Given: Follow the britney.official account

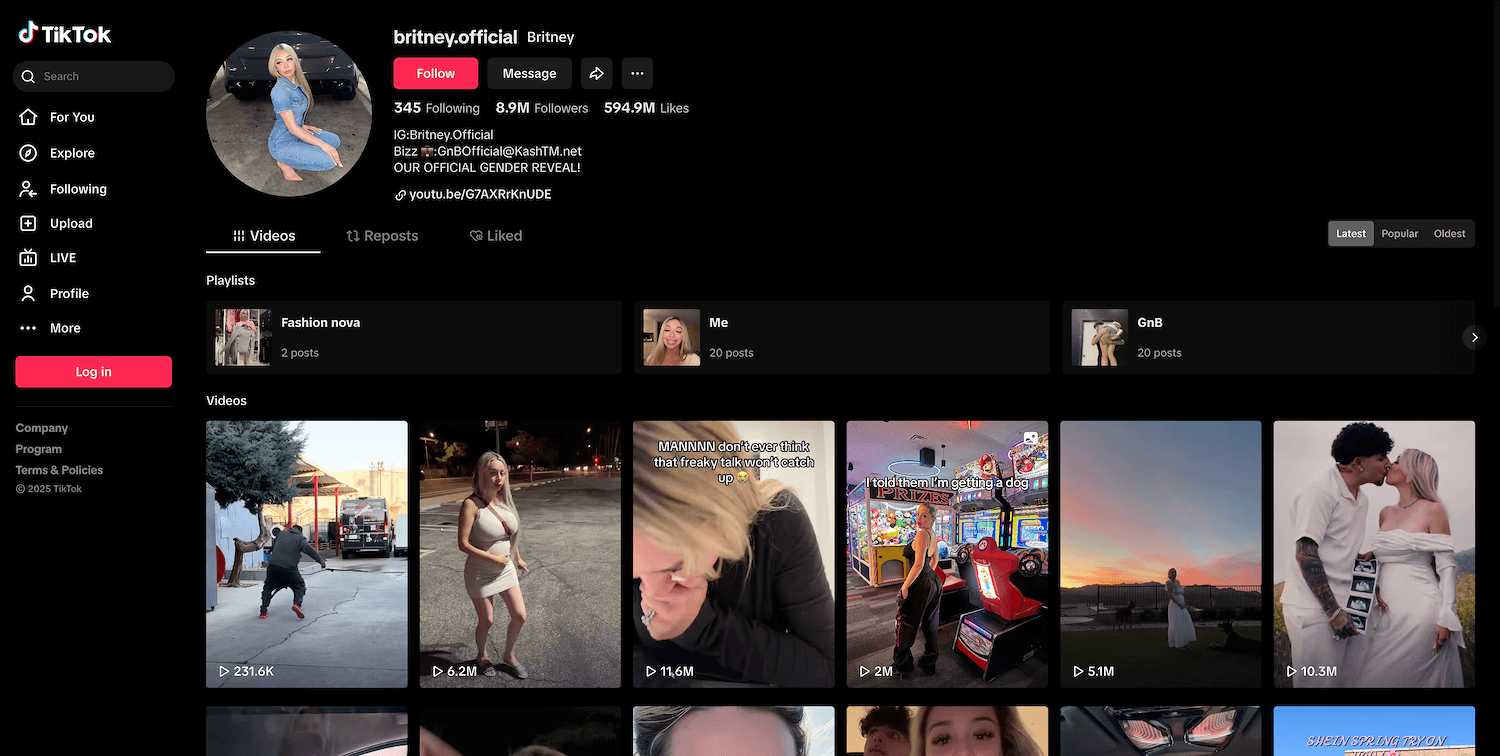Looking at the screenshot, I should pos(435,73).
